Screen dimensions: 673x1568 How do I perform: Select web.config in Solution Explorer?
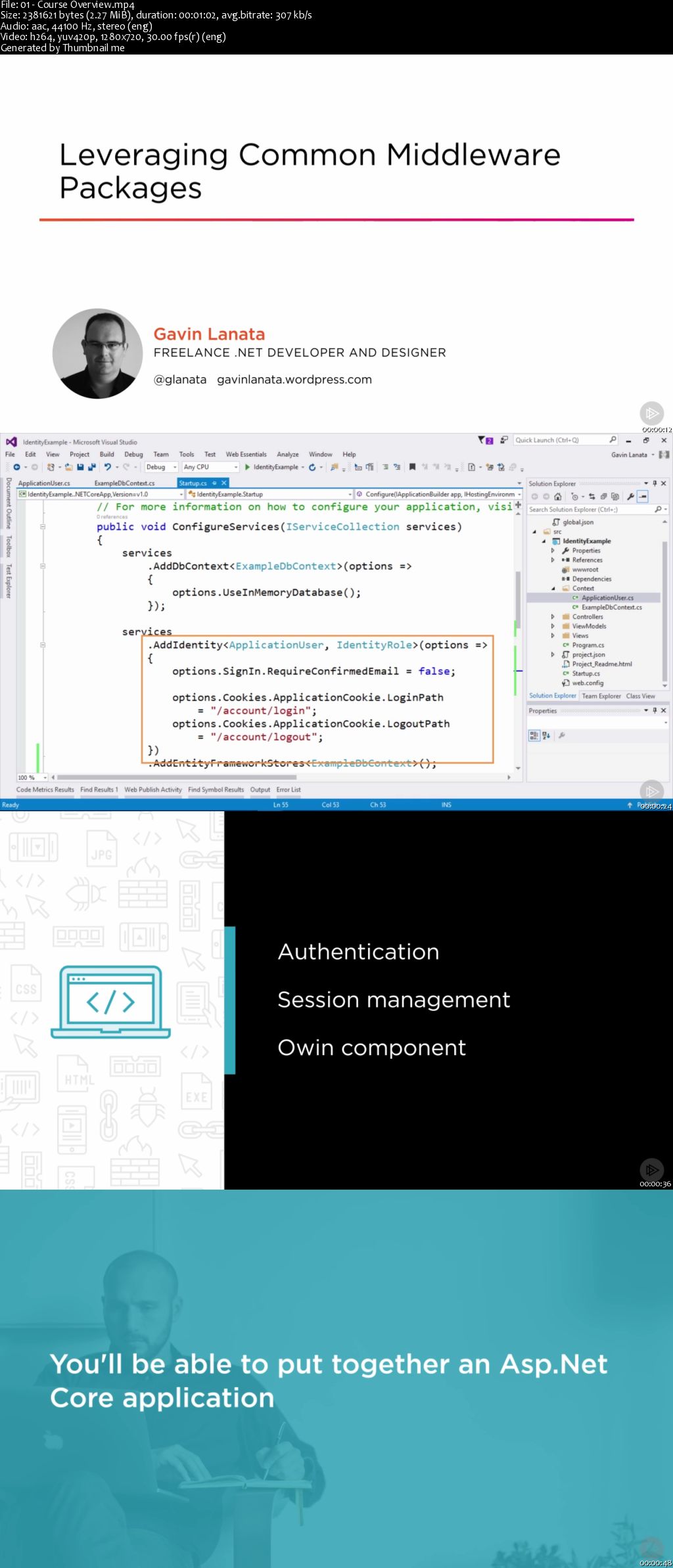pyautogui.click(x=588, y=683)
